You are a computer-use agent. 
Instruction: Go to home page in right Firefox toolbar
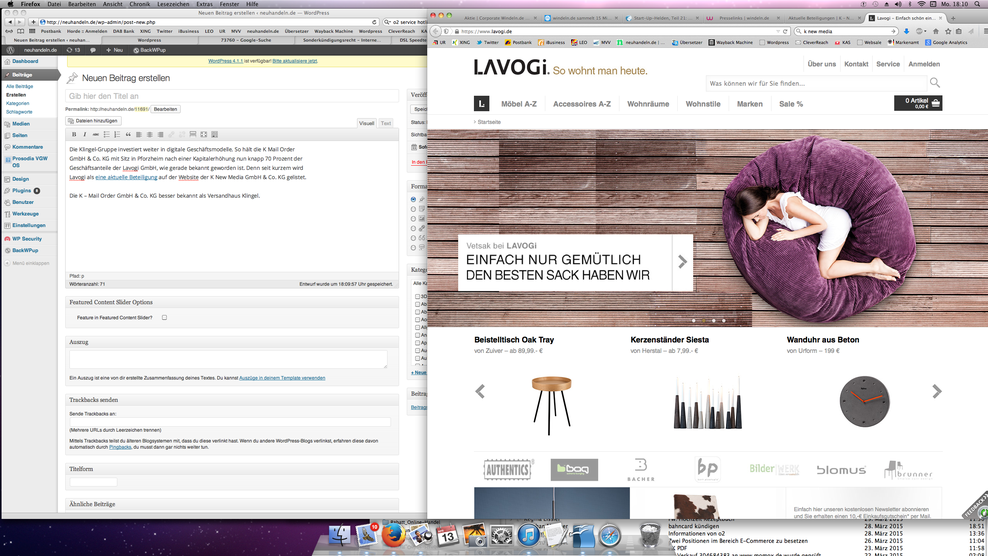tap(936, 31)
